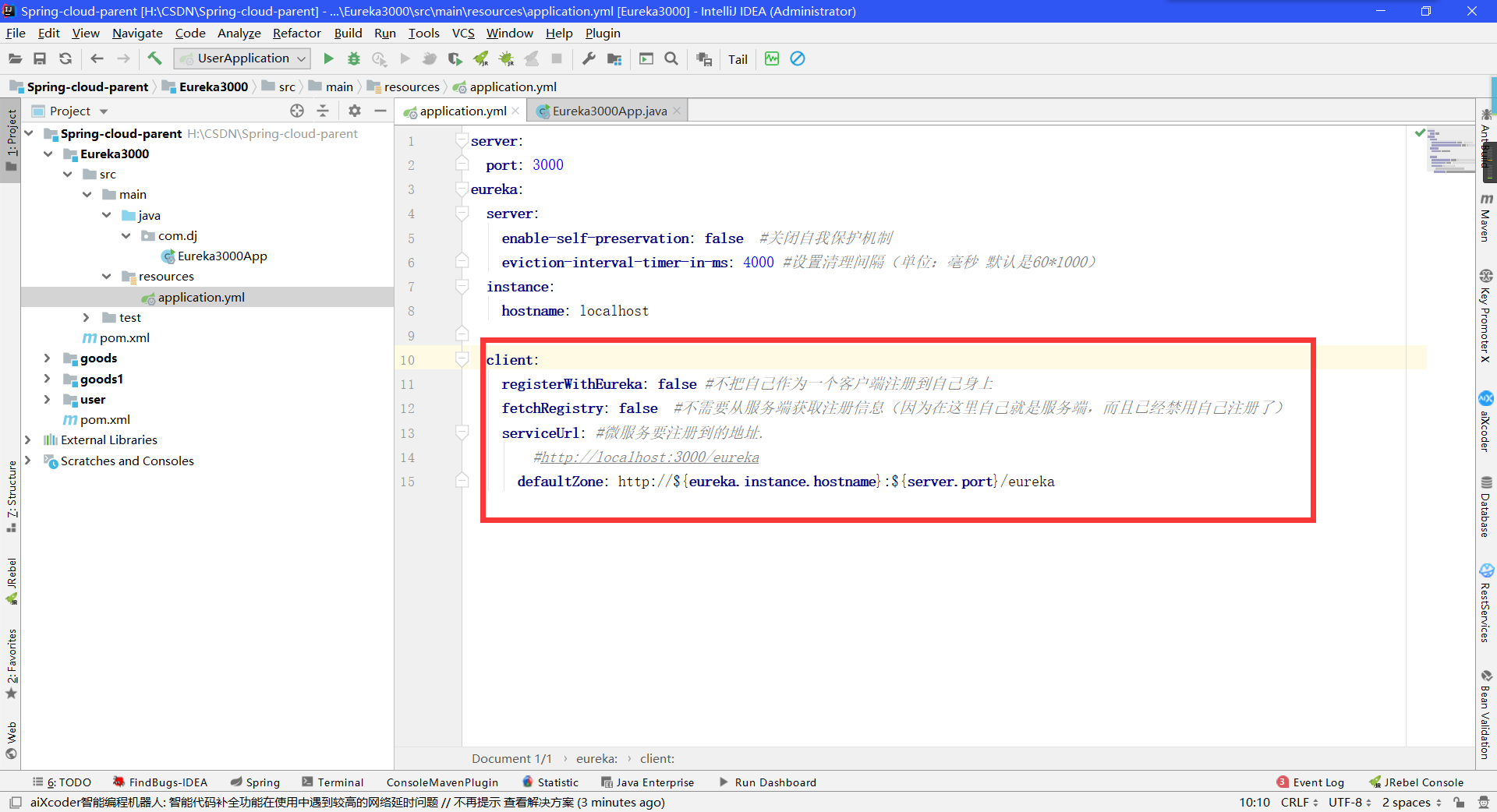Click the locate target icon in Project panel
This screenshot has height=812, width=1497.
point(297,111)
